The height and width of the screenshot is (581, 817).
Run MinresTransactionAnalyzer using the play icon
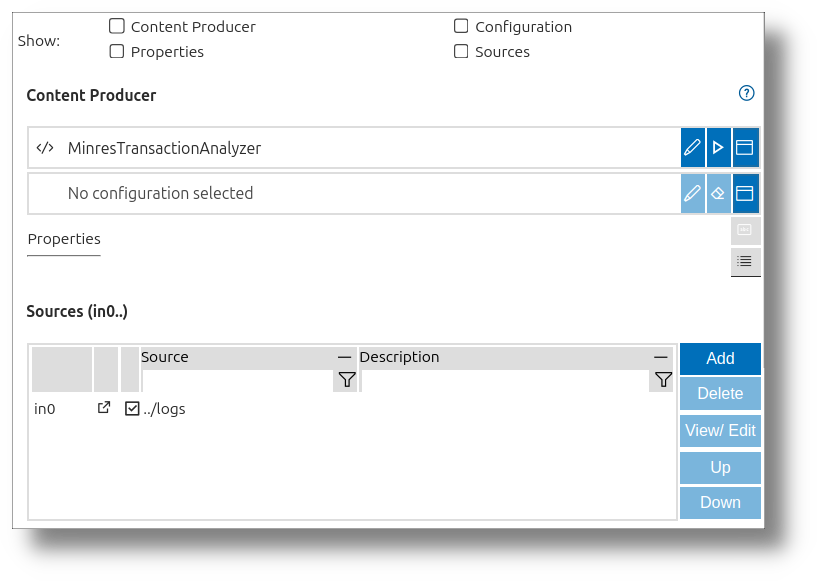point(718,147)
